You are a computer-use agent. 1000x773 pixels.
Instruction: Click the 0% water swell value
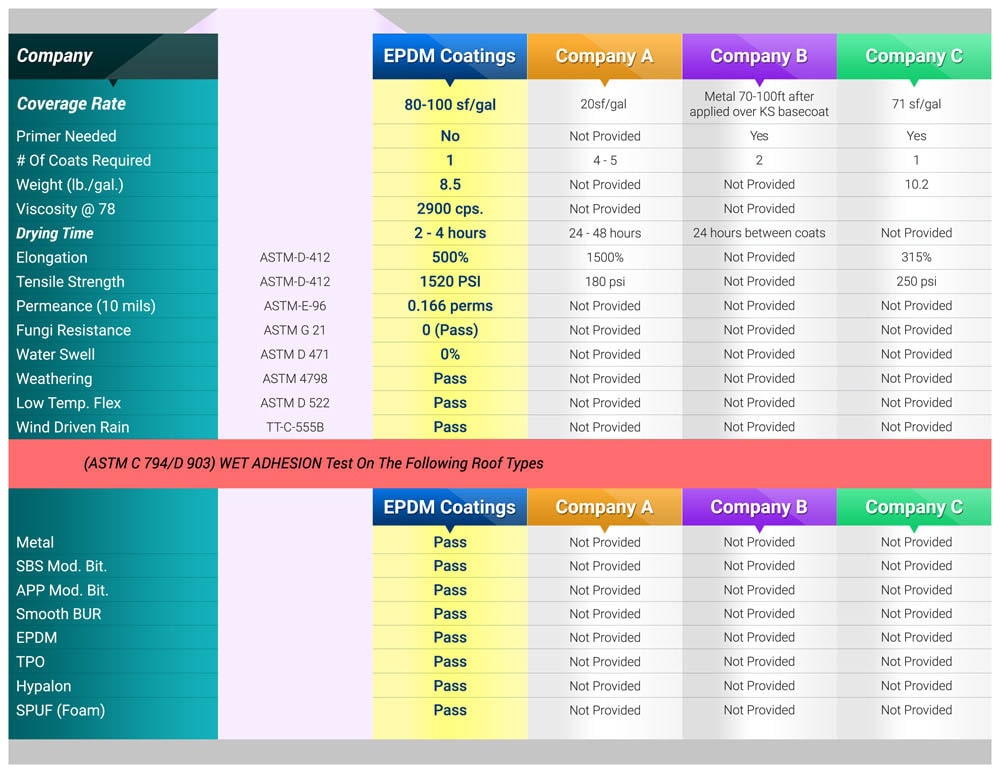point(450,355)
